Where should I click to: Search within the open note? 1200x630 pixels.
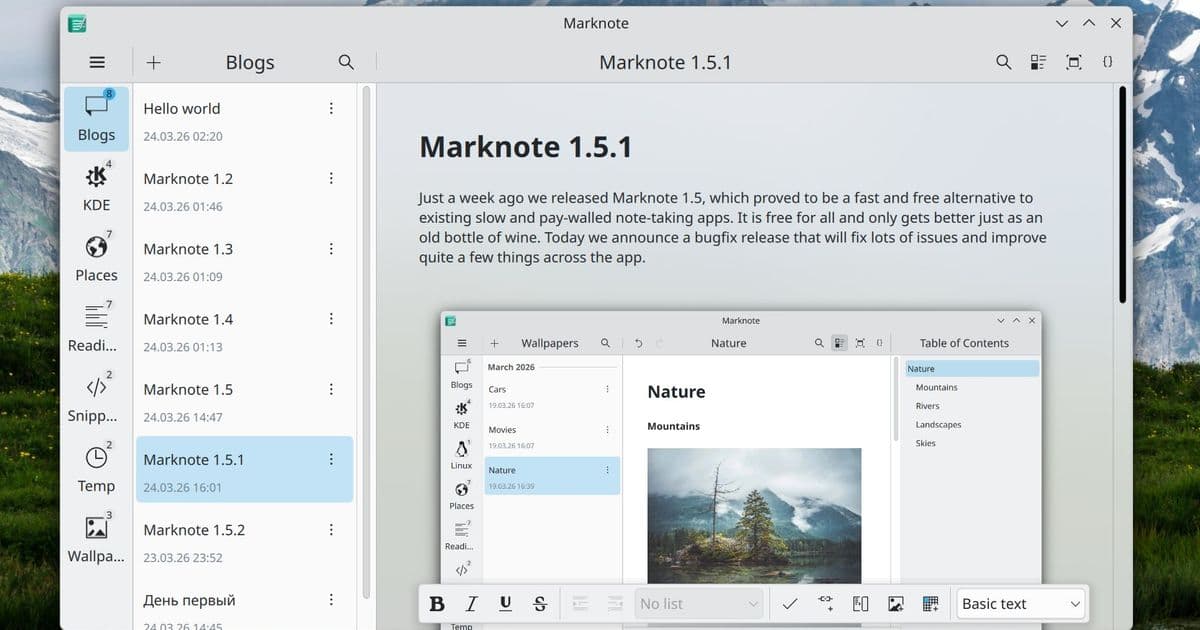click(x=1004, y=62)
